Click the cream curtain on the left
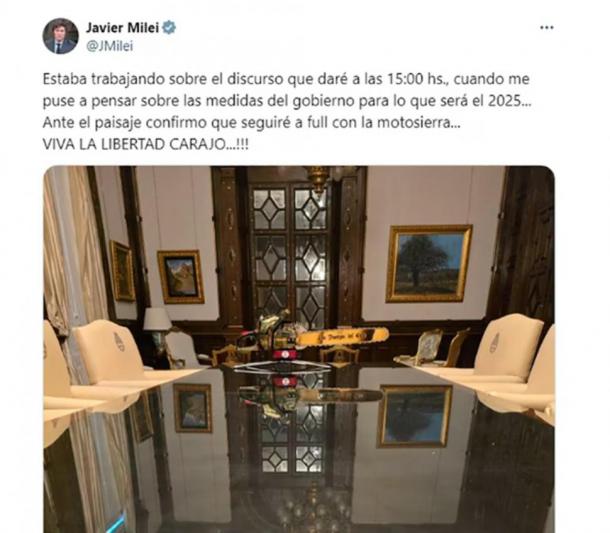610x533 pixels. pos(75,249)
